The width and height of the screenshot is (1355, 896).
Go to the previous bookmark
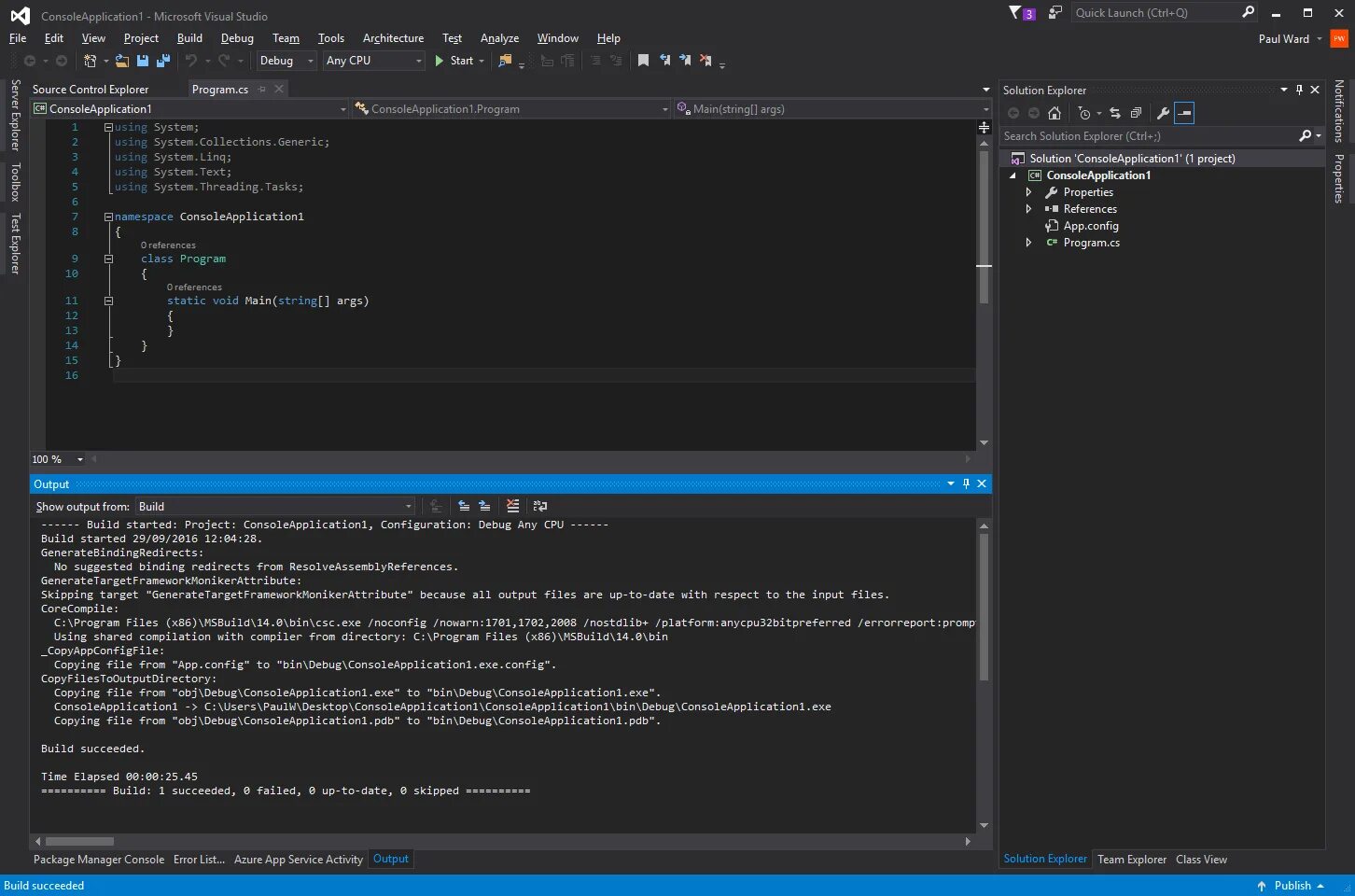click(x=664, y=61)
